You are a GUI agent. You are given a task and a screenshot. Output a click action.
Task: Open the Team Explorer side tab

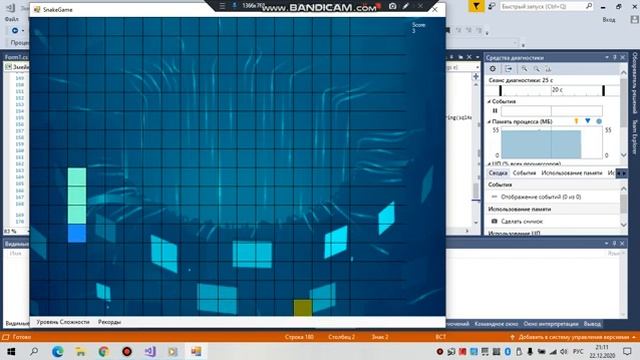(635, 136)
